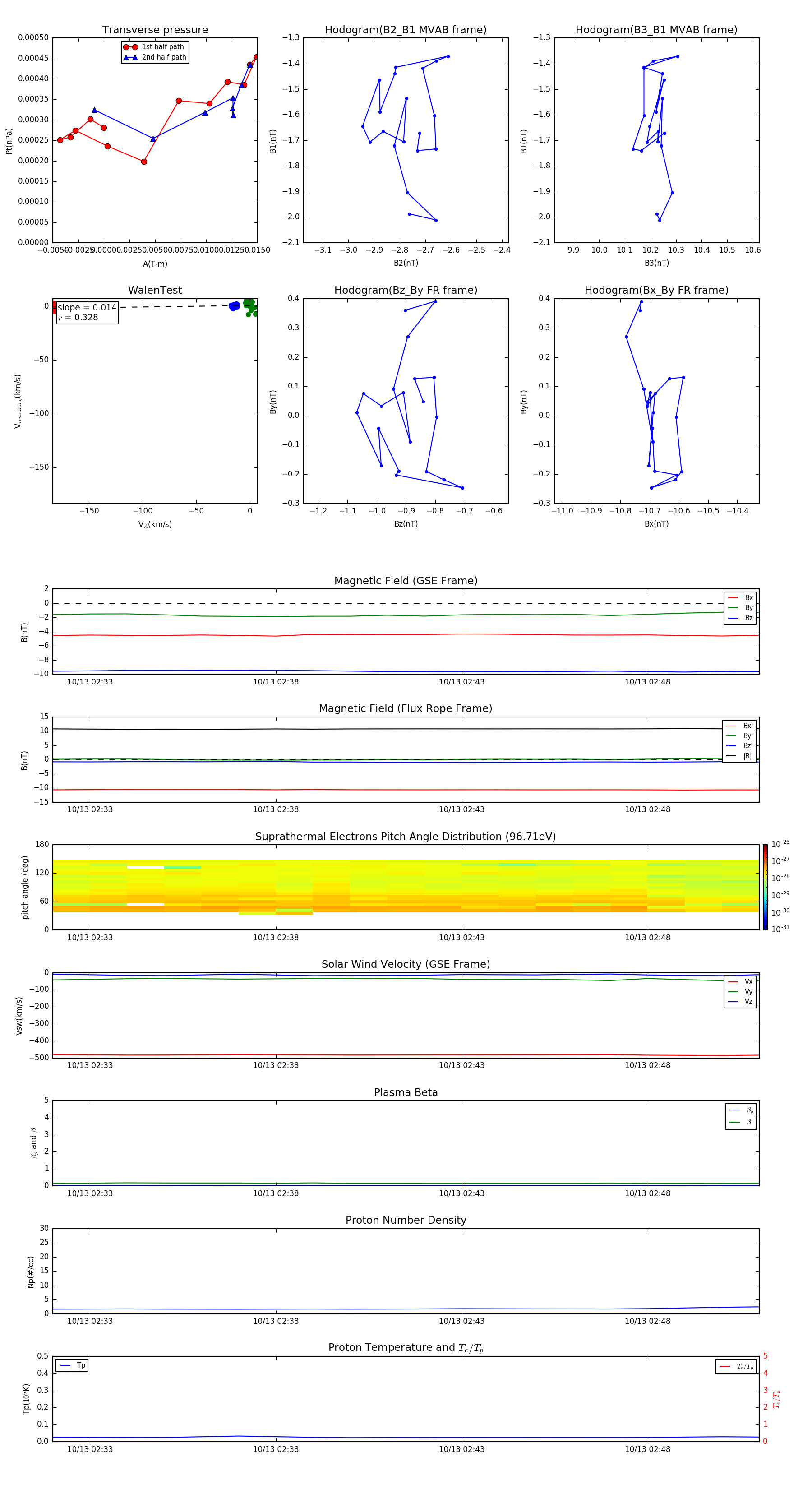Click the 'Vremaining(km/s)' y-axis label
This screenshot has height=1489, width=812.
tap(17, 401)
